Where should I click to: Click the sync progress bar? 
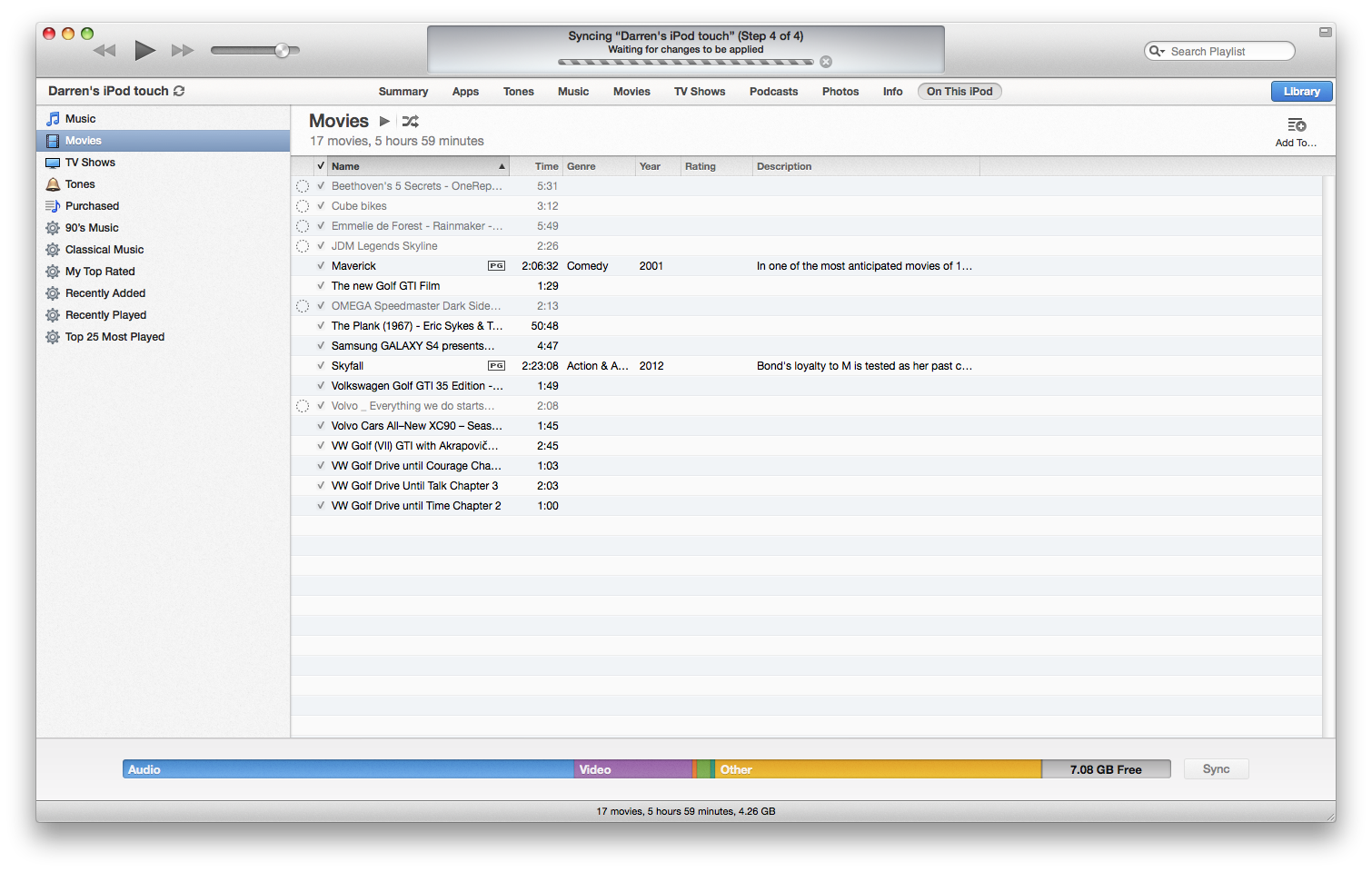pos(686,63)
